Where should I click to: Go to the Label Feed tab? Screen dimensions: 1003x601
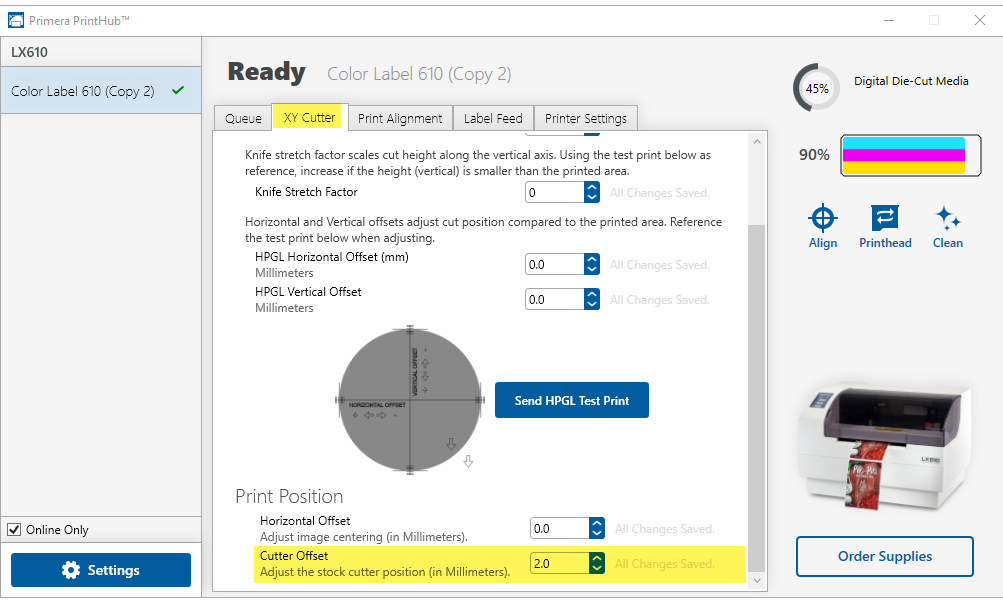click(x=493, y=118)
